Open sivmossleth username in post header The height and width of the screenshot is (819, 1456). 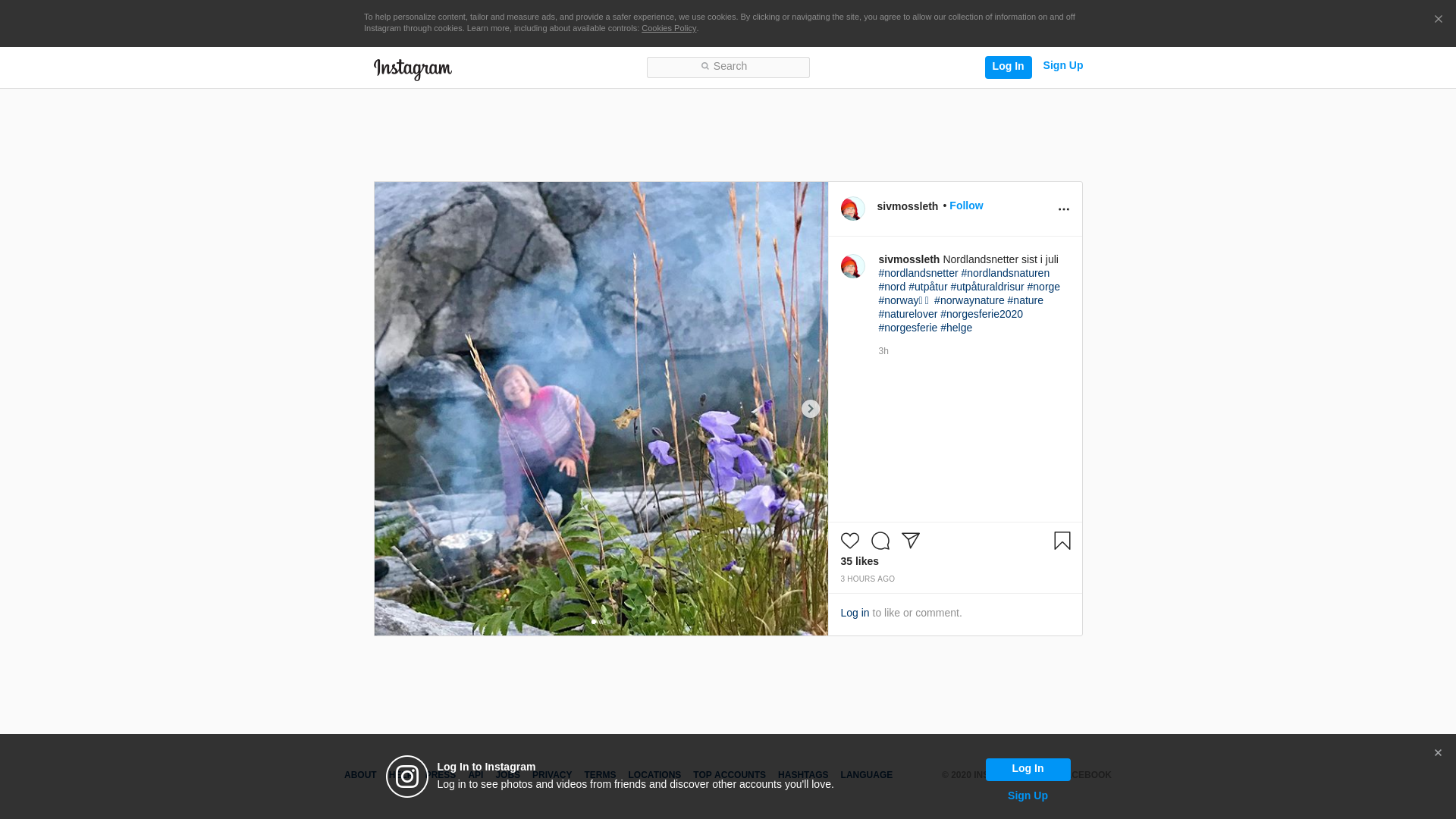coord(907,206)
